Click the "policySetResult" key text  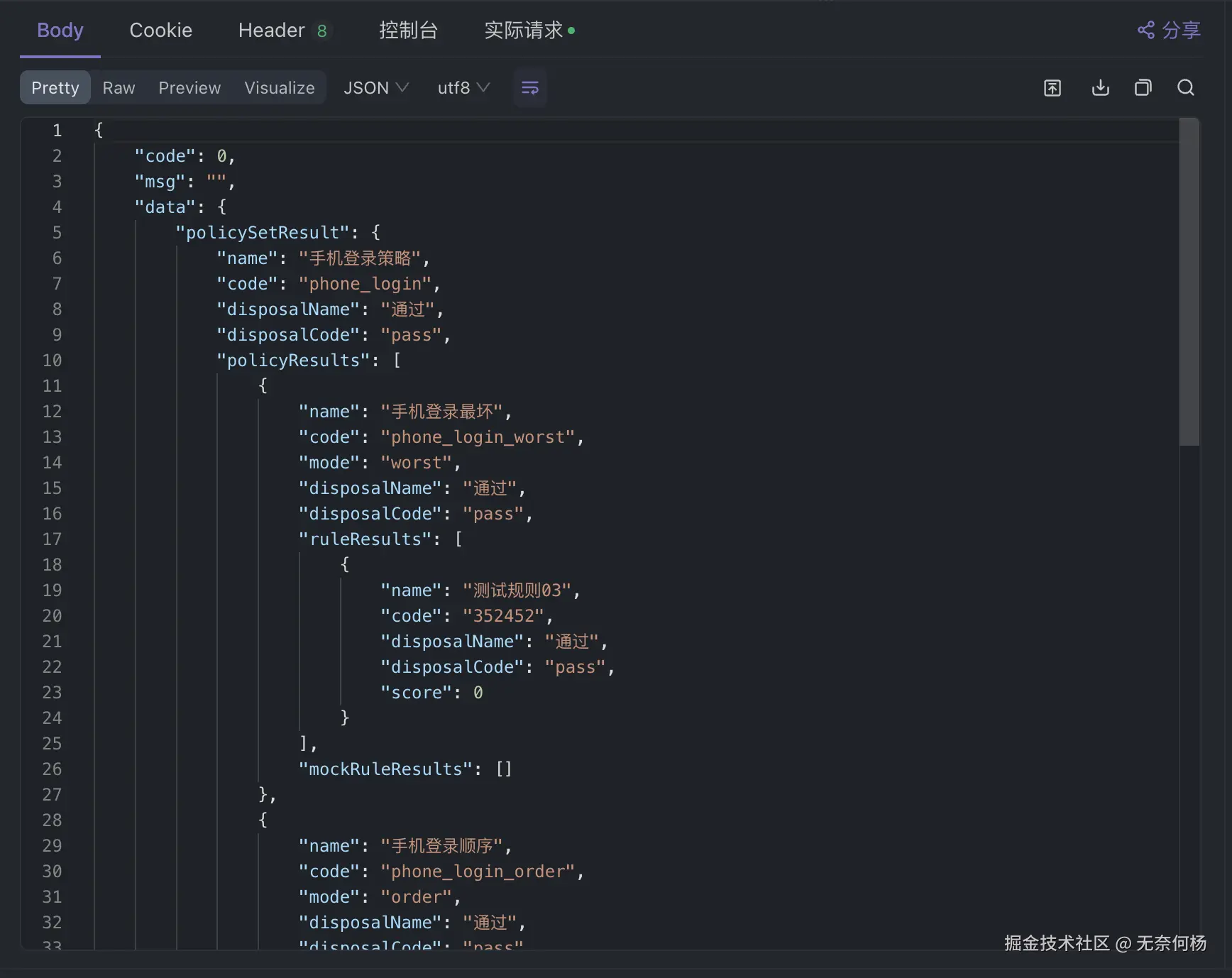tap(263, 232)
